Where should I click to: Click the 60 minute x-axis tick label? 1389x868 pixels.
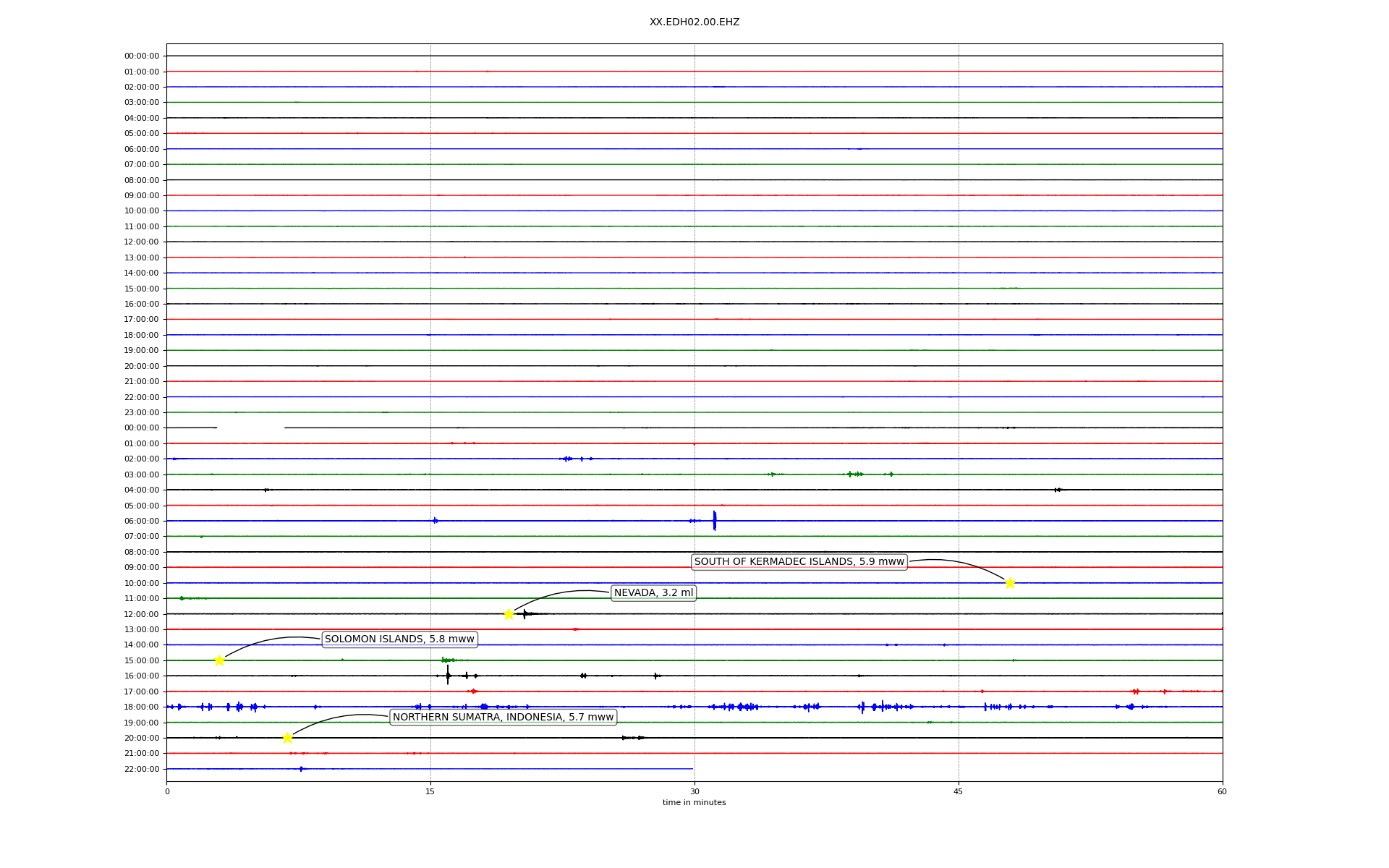1222,791
